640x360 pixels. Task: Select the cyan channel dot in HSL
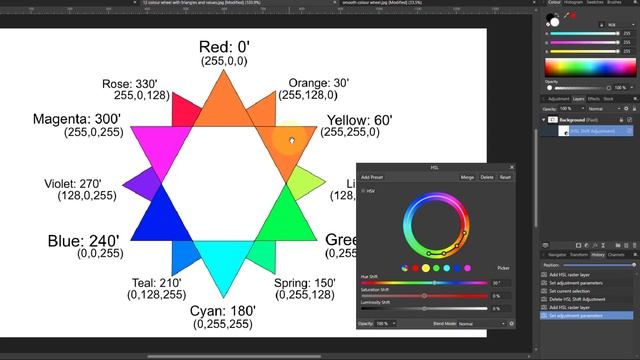(x=447, y=268)
